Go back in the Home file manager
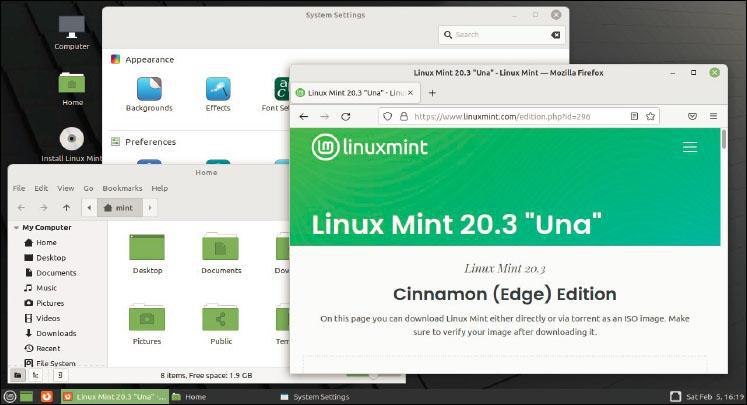Image resolution: width=747 pixels, height=405 pixels. [x=21, y=208]
